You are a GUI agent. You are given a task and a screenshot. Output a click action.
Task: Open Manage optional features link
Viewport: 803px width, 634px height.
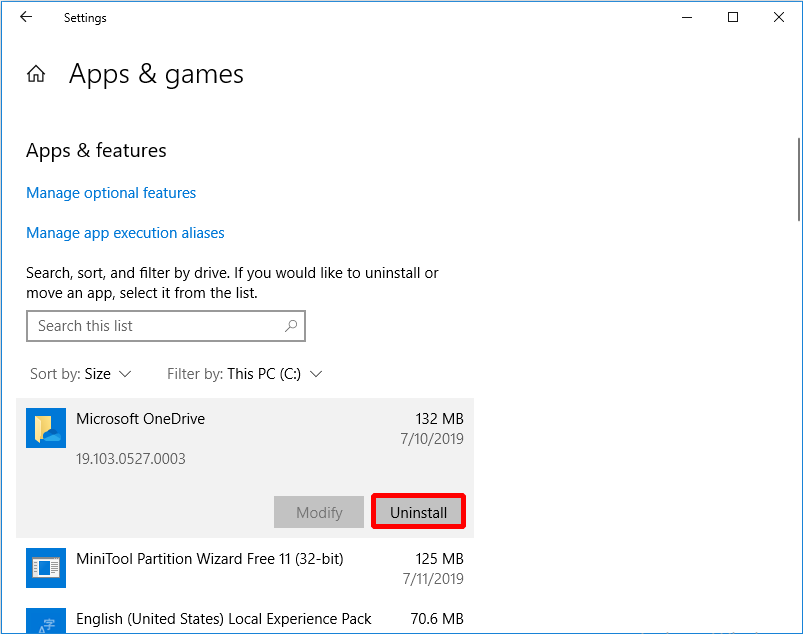[111, 193]
